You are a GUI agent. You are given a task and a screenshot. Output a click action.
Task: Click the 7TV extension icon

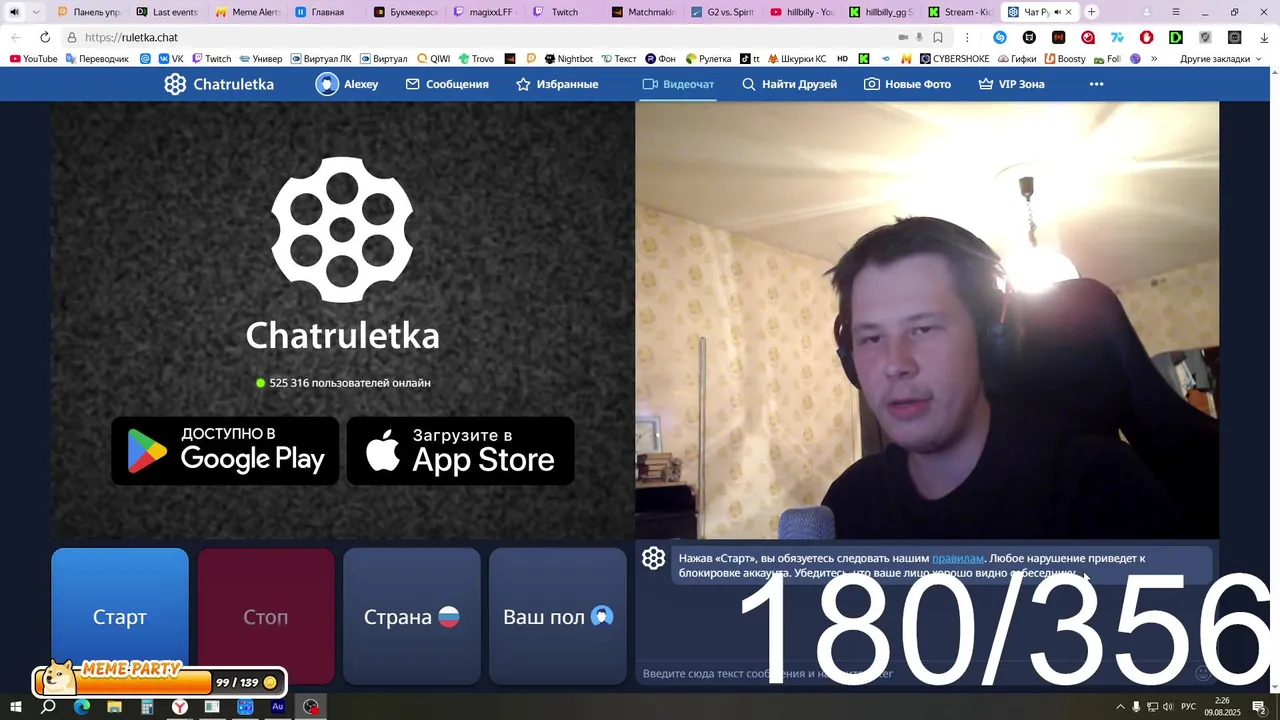pos(1117,37)
